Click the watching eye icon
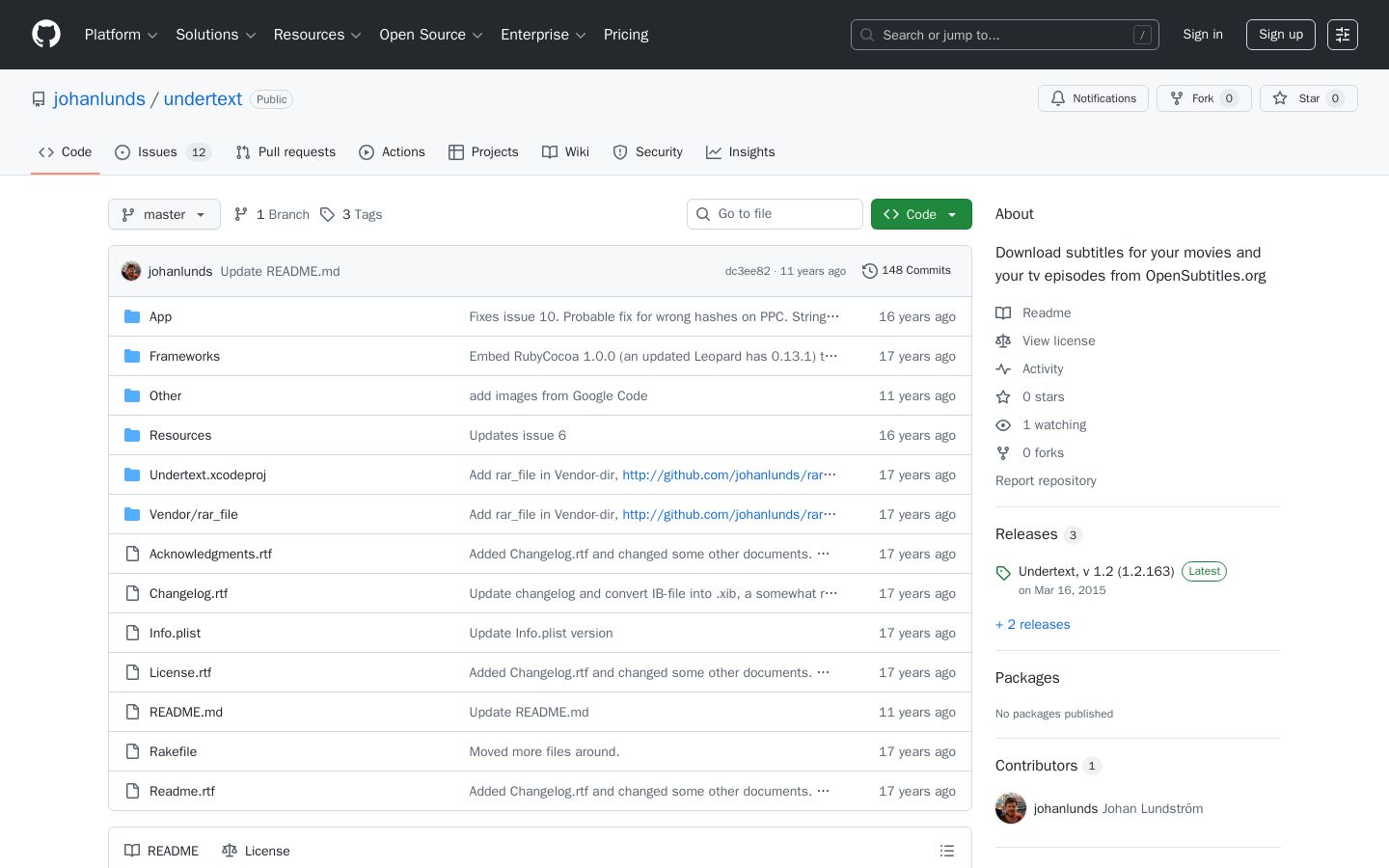Image resolution: width=1389 pixels, height=868 pixels. click(x=1003, y=425)
